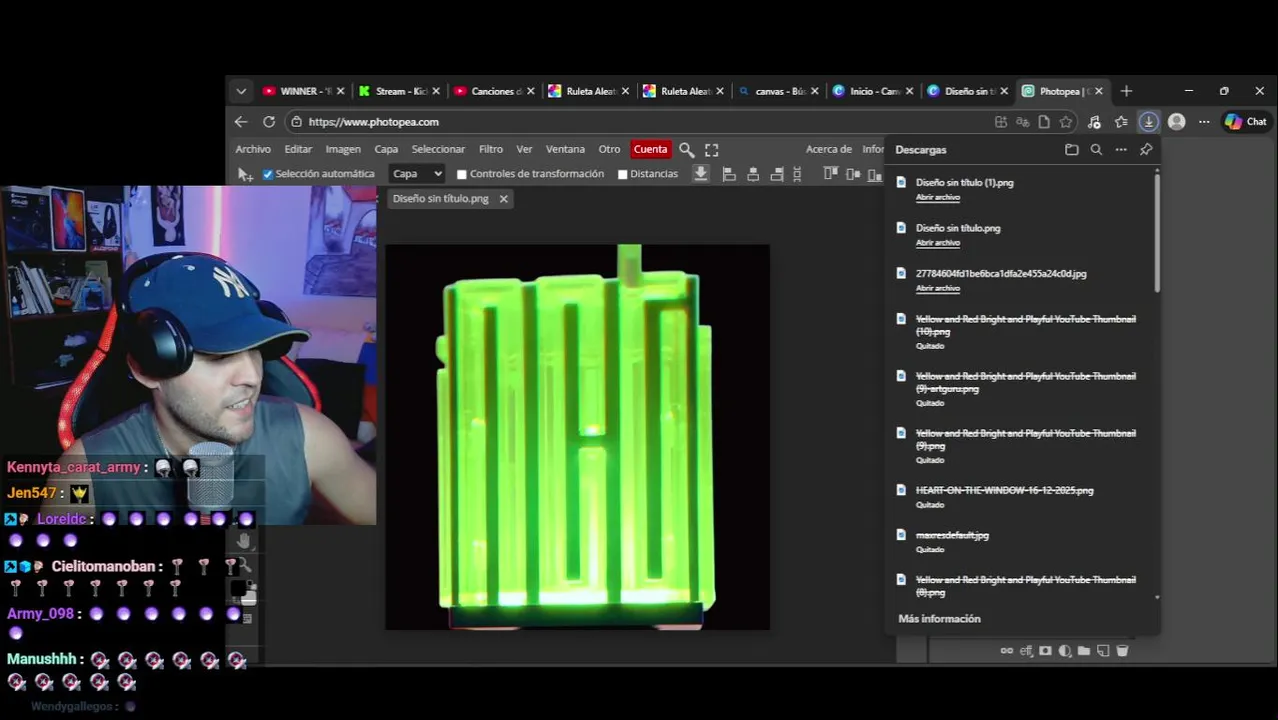Click the browser downloads toolbar icon
1278x720 pixels.
click(x=1148, y=121)
